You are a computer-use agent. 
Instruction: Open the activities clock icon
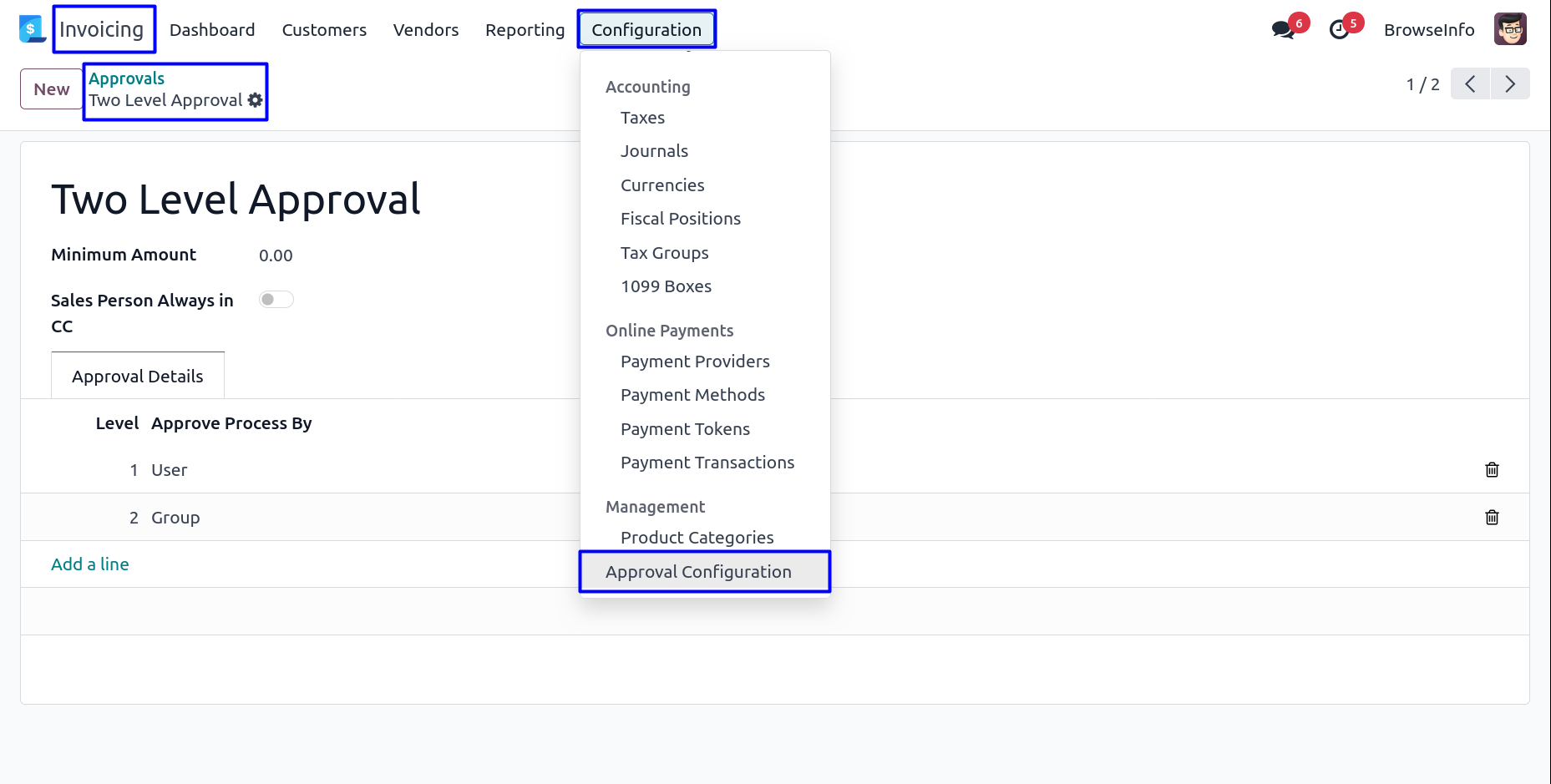pos(1339,30)
